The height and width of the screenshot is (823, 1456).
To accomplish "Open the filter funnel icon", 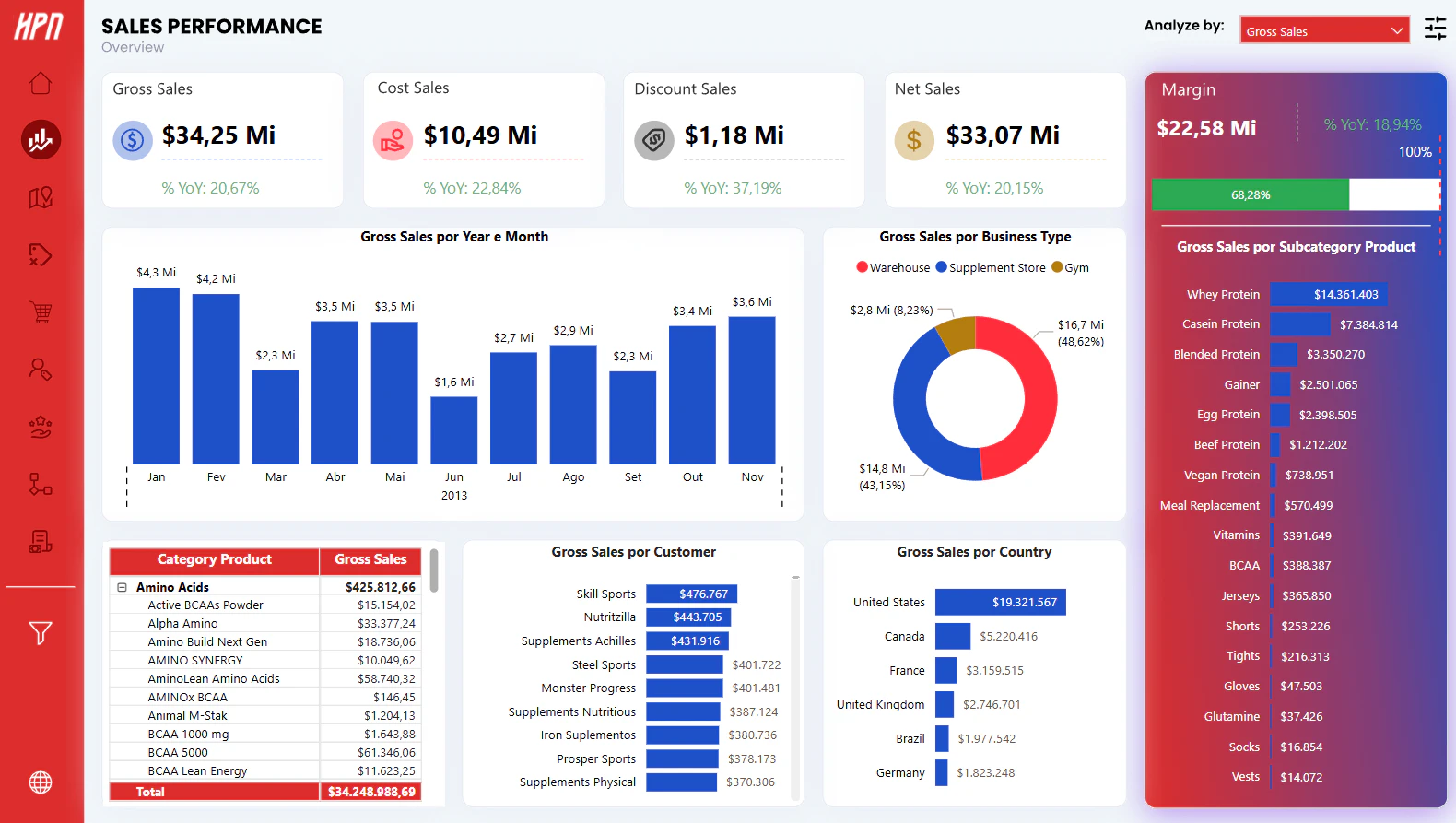I will [x=41, y=633].
